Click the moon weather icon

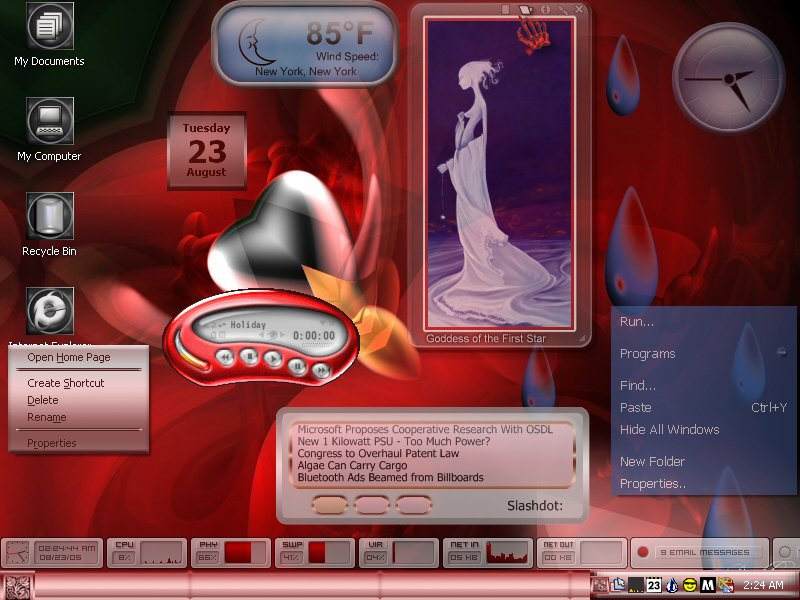point(255,41)
